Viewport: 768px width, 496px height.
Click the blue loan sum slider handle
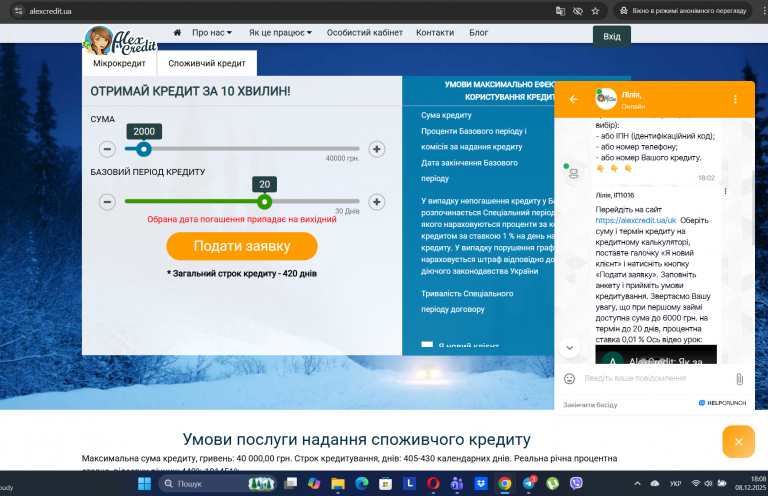tap(144, 149)
